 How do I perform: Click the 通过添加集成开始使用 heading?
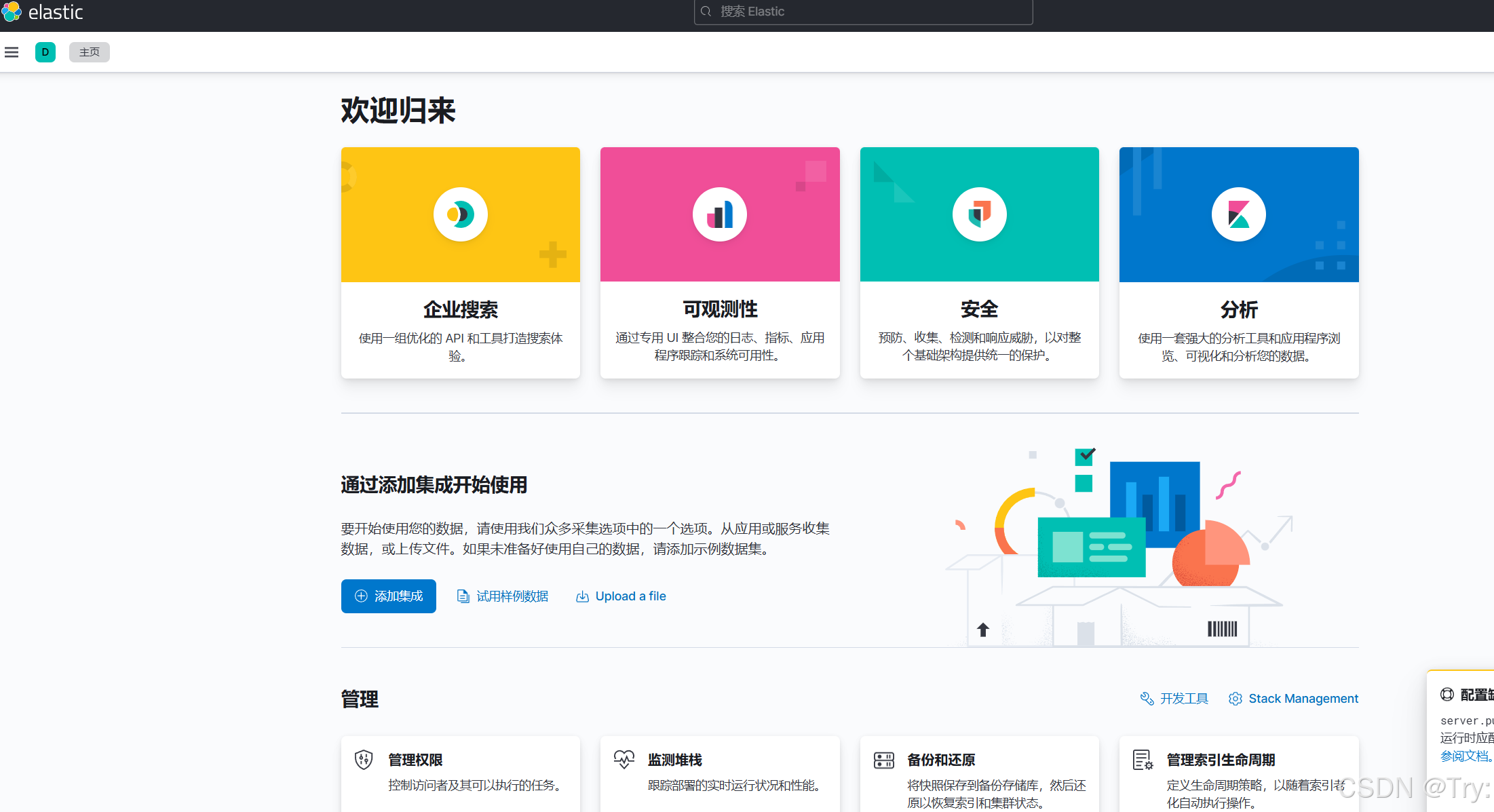click(x=434, y=485)
